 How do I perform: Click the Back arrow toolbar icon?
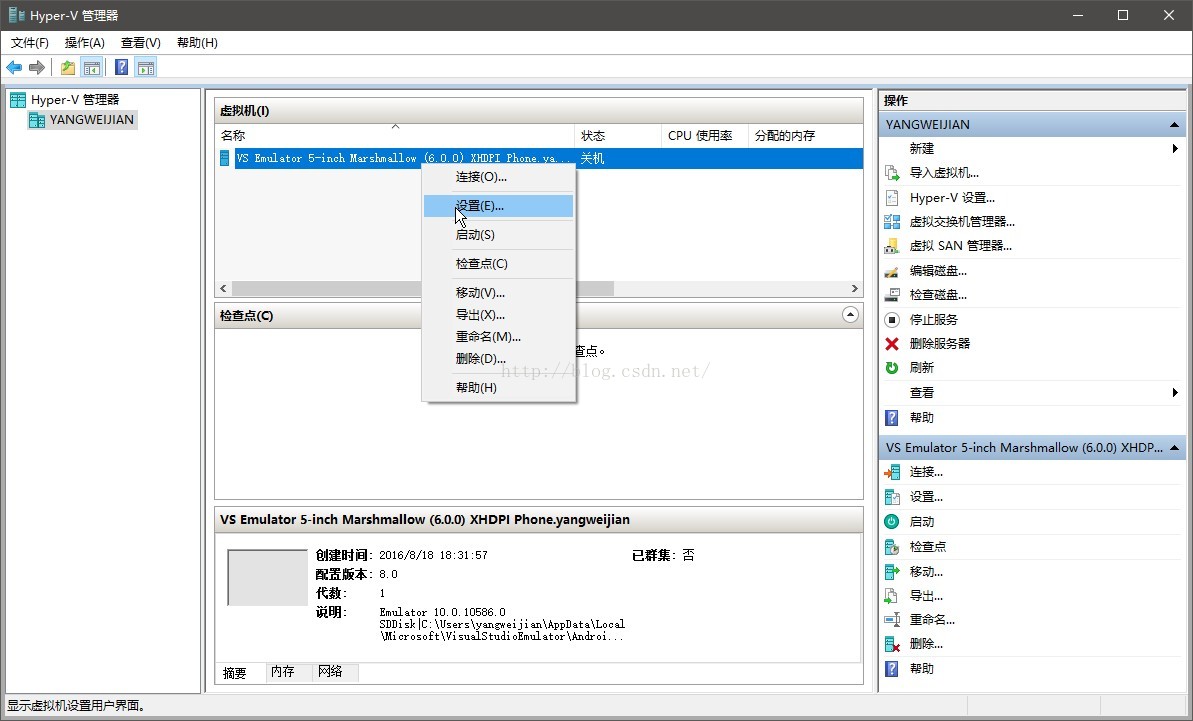pos(14,68)
